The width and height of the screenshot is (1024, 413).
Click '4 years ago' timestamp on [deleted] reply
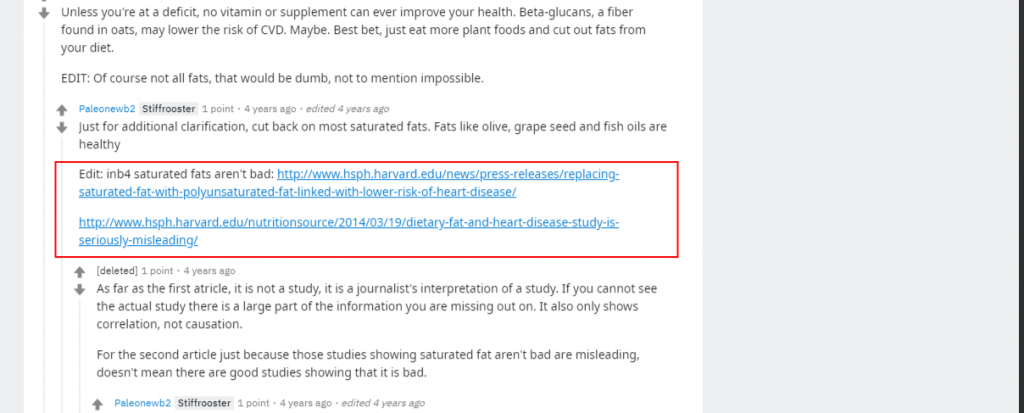click(x=208, y=270)
